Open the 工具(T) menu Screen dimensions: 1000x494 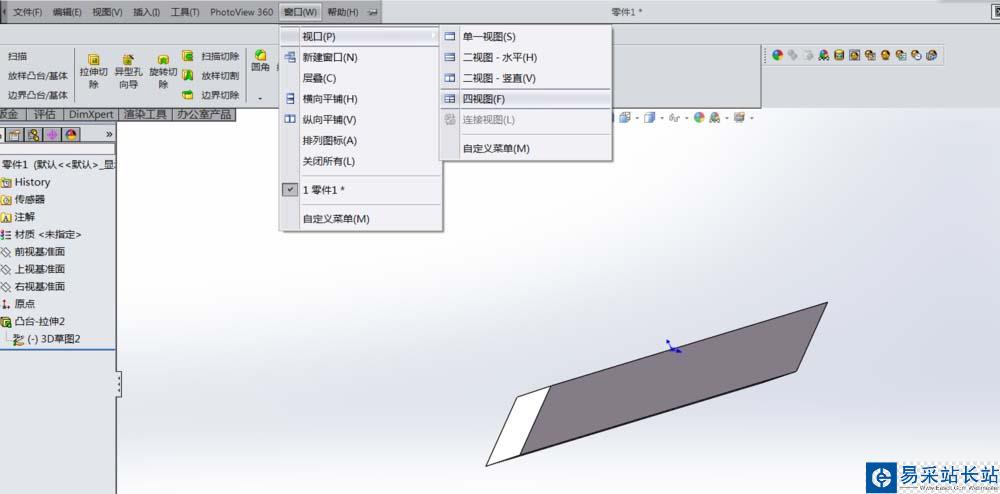185,12
